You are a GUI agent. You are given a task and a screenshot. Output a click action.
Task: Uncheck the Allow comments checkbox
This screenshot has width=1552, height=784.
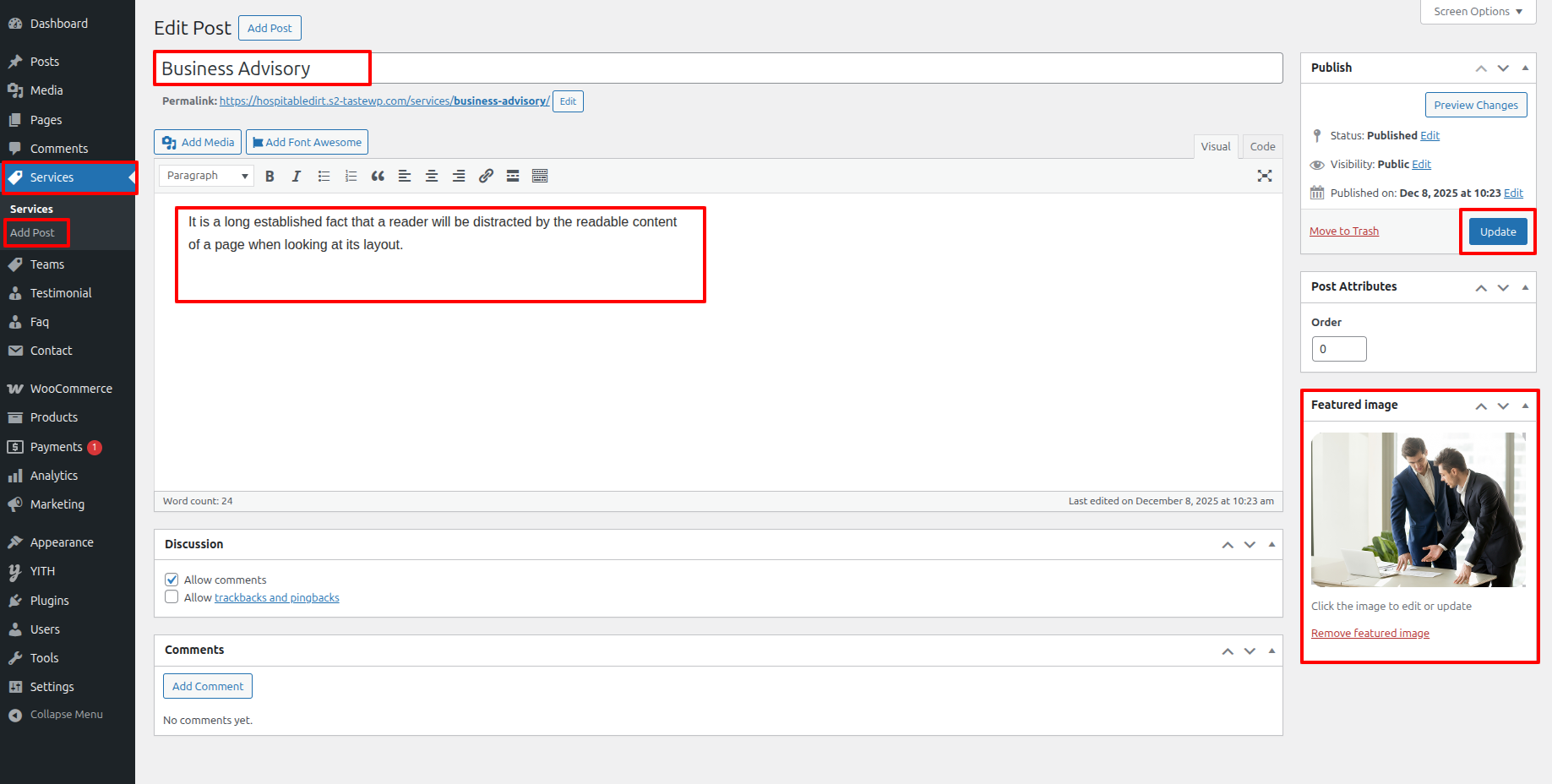(172, 580)
